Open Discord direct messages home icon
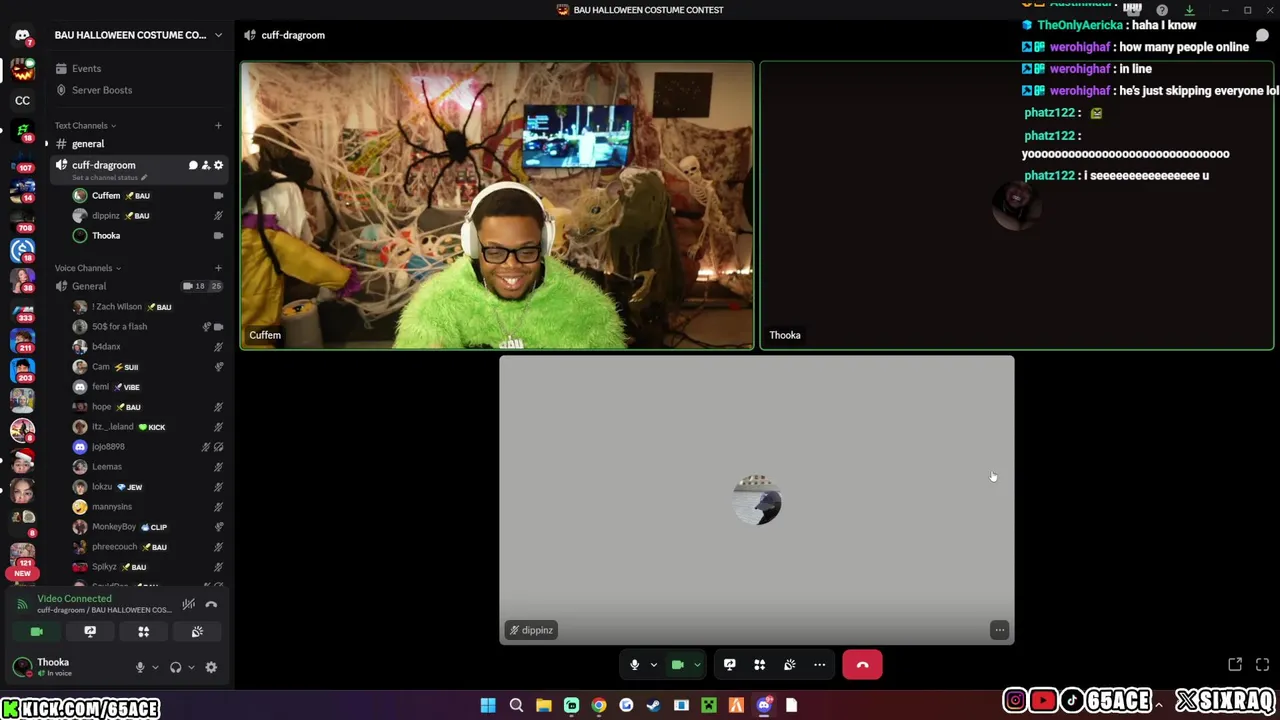 point(22,35)
